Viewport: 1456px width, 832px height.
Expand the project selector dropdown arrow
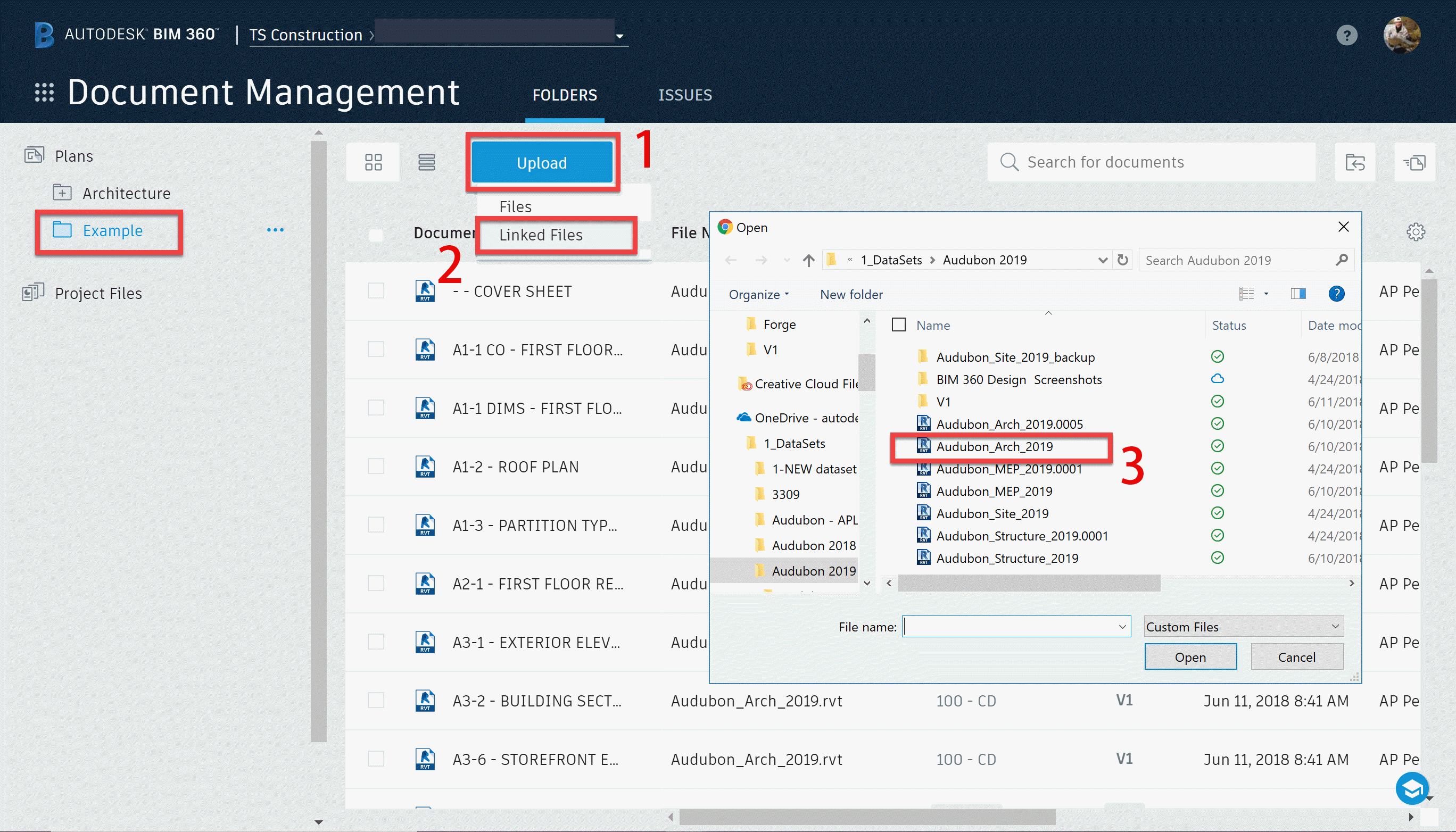pos(619,37)
